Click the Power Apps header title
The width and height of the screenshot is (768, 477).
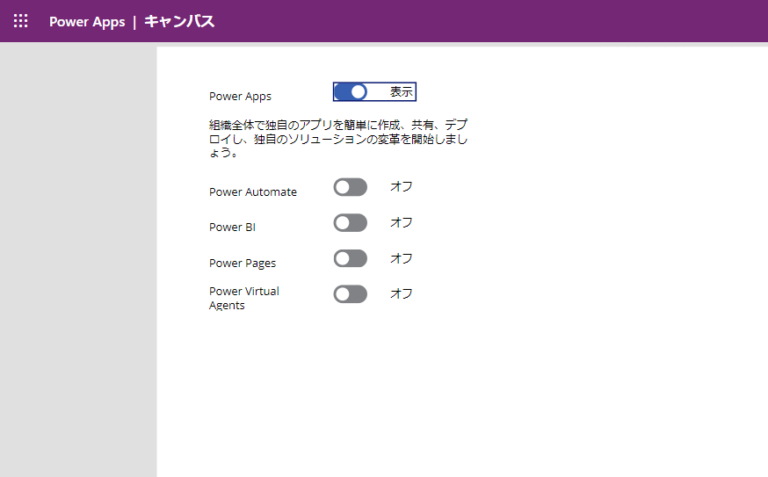pyautogui.click(x=87, y=22)
